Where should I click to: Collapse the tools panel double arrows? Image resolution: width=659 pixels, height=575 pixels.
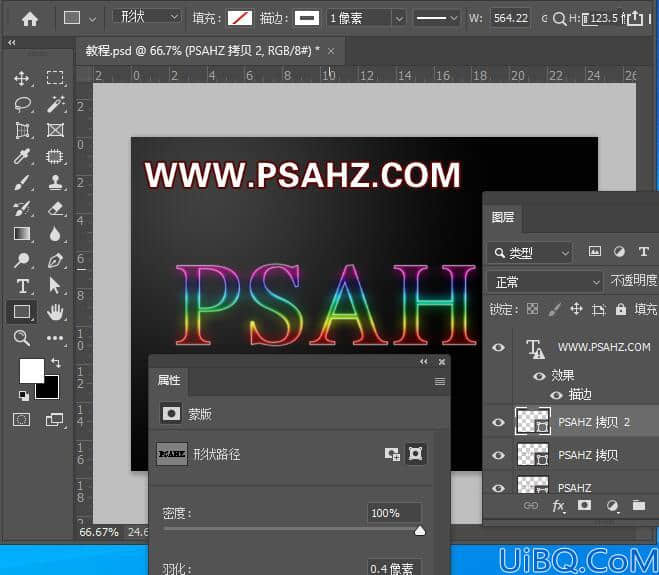[11, 42]
